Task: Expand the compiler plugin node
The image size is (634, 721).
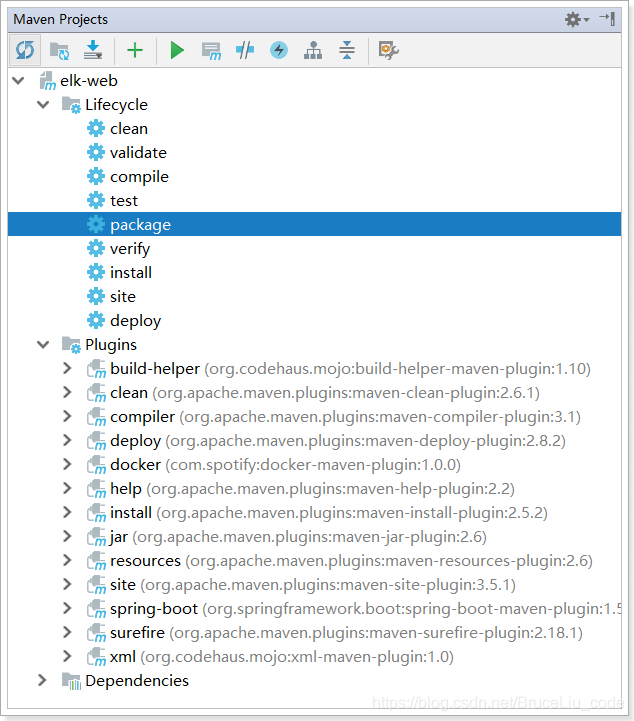Action: (x=67, y=416)
